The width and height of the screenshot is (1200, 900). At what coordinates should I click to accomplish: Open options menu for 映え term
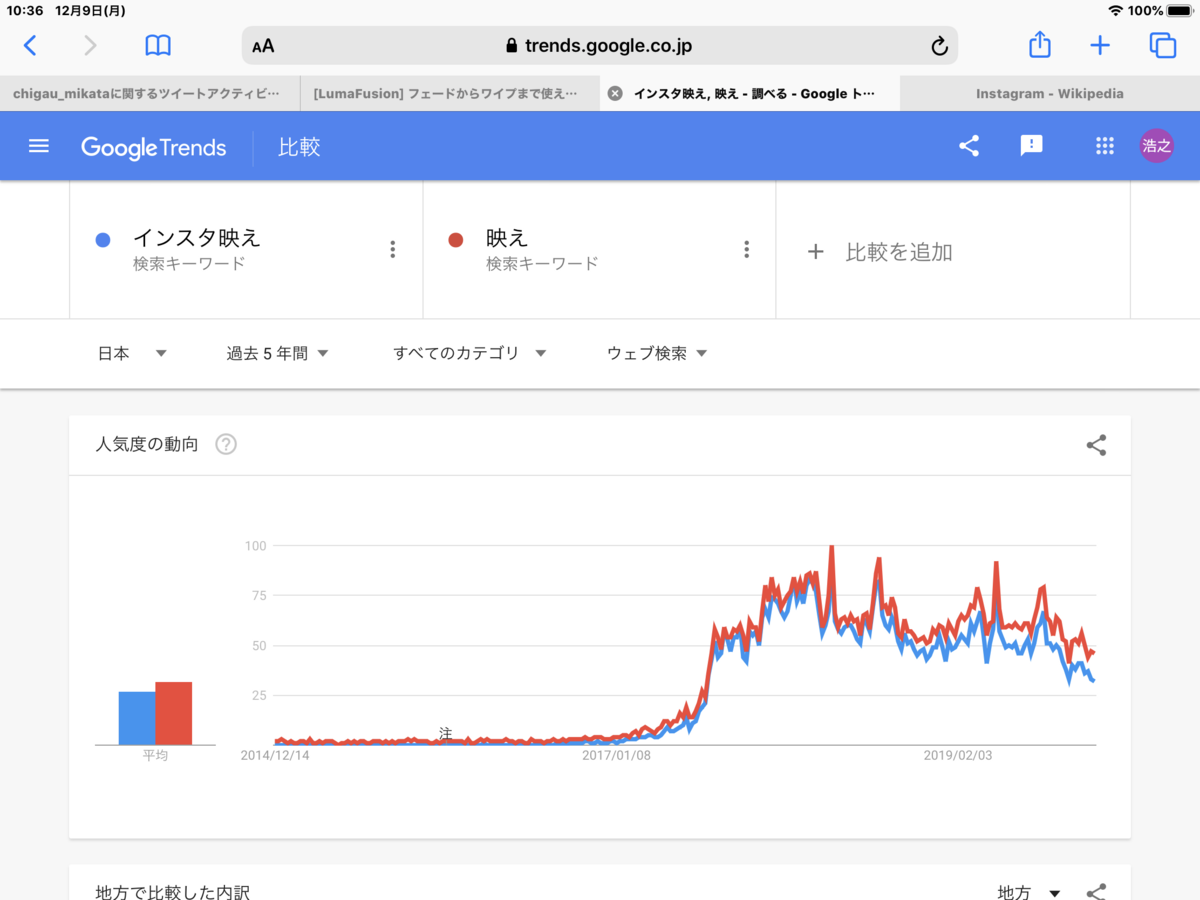[746, 249]
